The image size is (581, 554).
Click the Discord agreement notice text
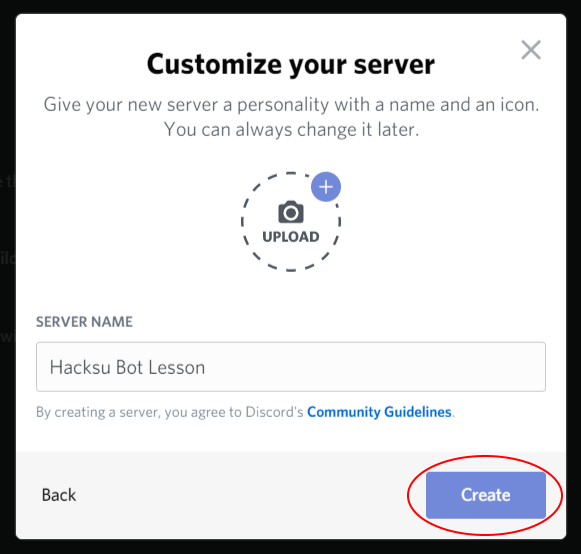pyautogui.click(x=245, y=412)
